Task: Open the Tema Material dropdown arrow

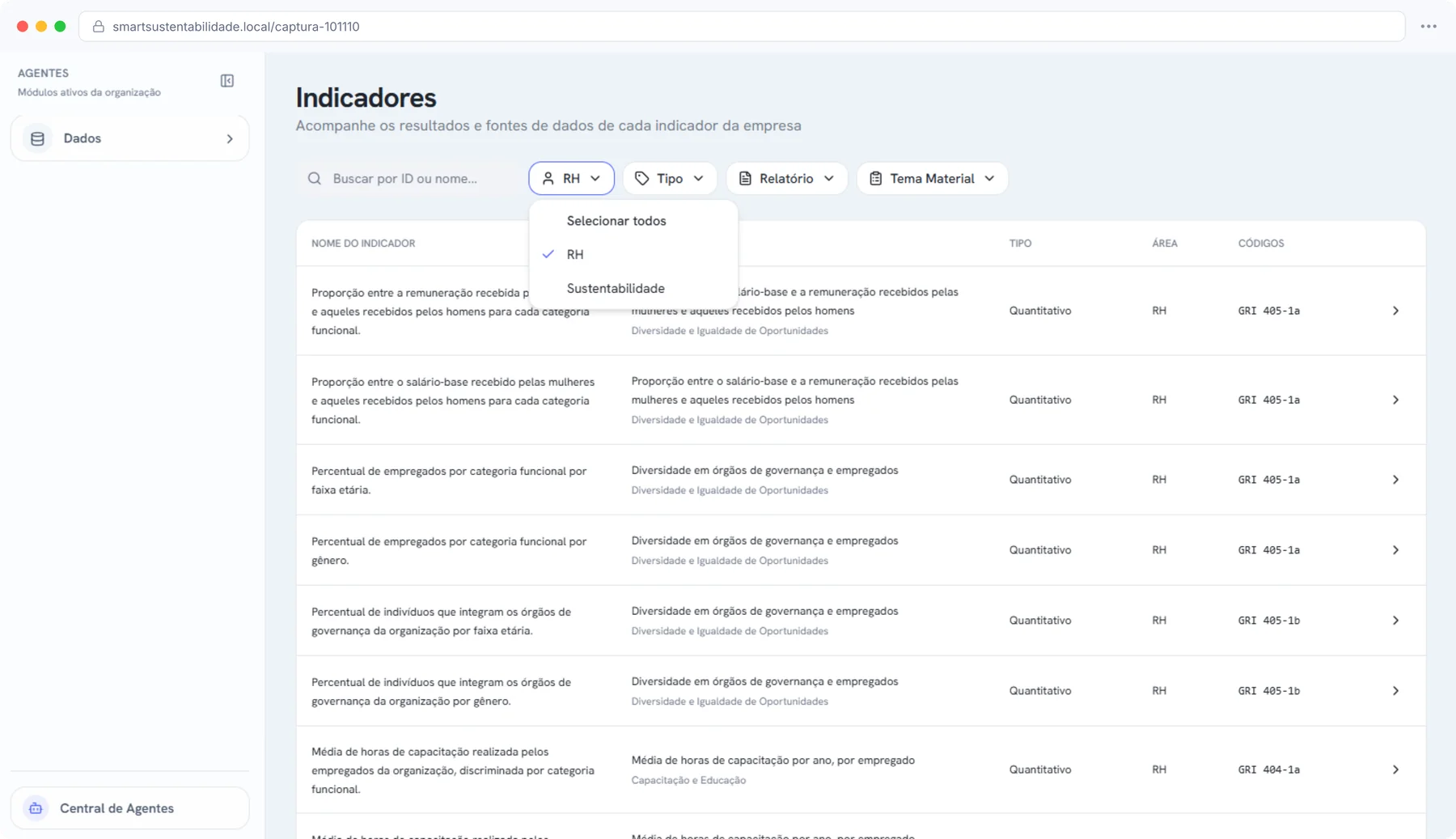Action: pyautogui.click(x=990, y=179)
